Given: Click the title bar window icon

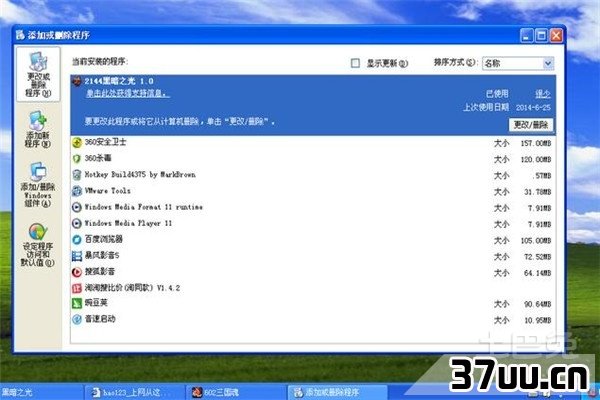Looking at the screenshot, I should 20,35.
